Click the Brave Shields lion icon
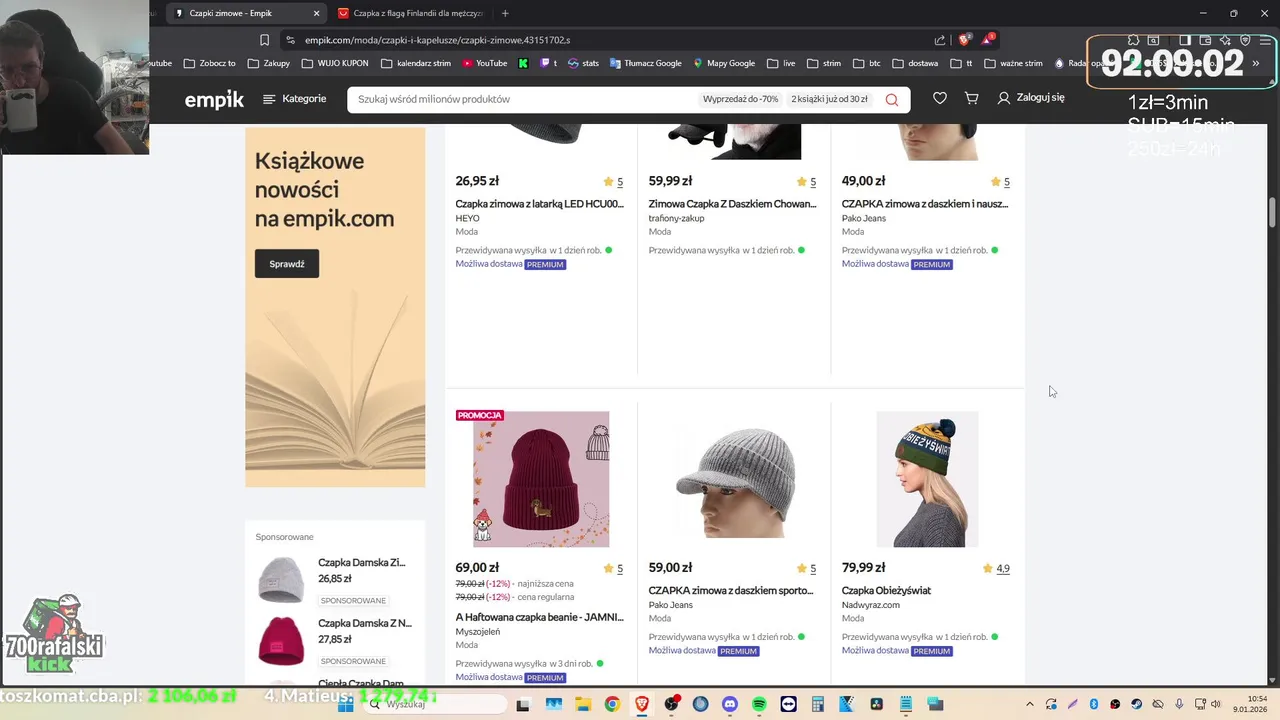Screen dimensions: 1280x720 pyautogui.click(x=964, y=40)
